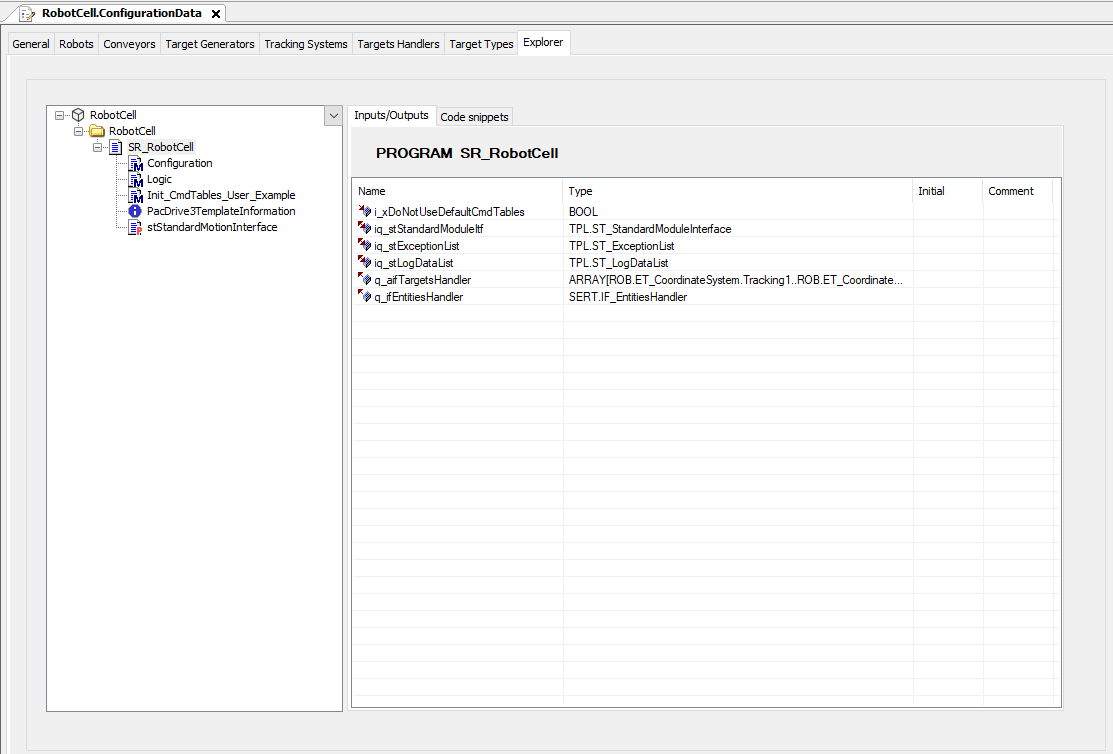Click the RobotCell yellow folder icon
Screen dimensions: 1113x754
(97, 132)
